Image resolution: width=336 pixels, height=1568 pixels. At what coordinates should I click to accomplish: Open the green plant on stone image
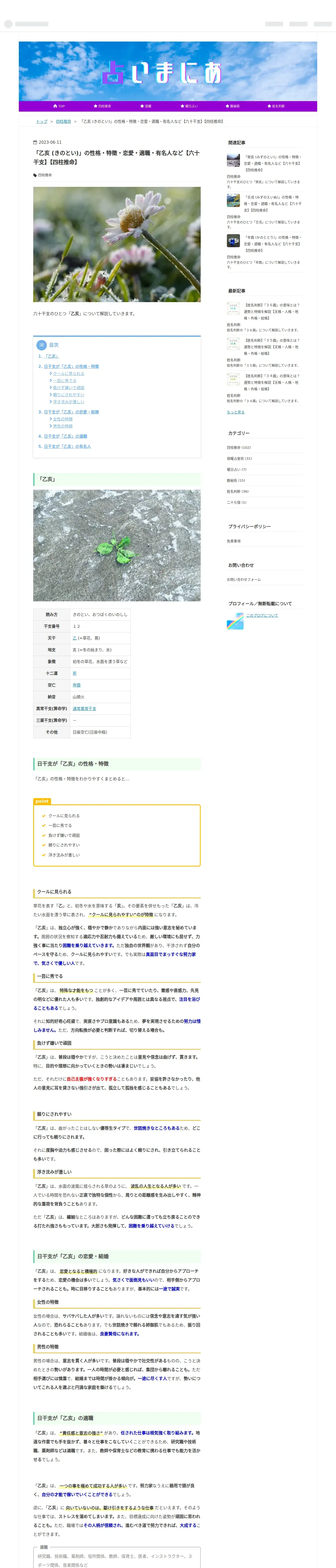pyautogui.click(x=116, y=545)
